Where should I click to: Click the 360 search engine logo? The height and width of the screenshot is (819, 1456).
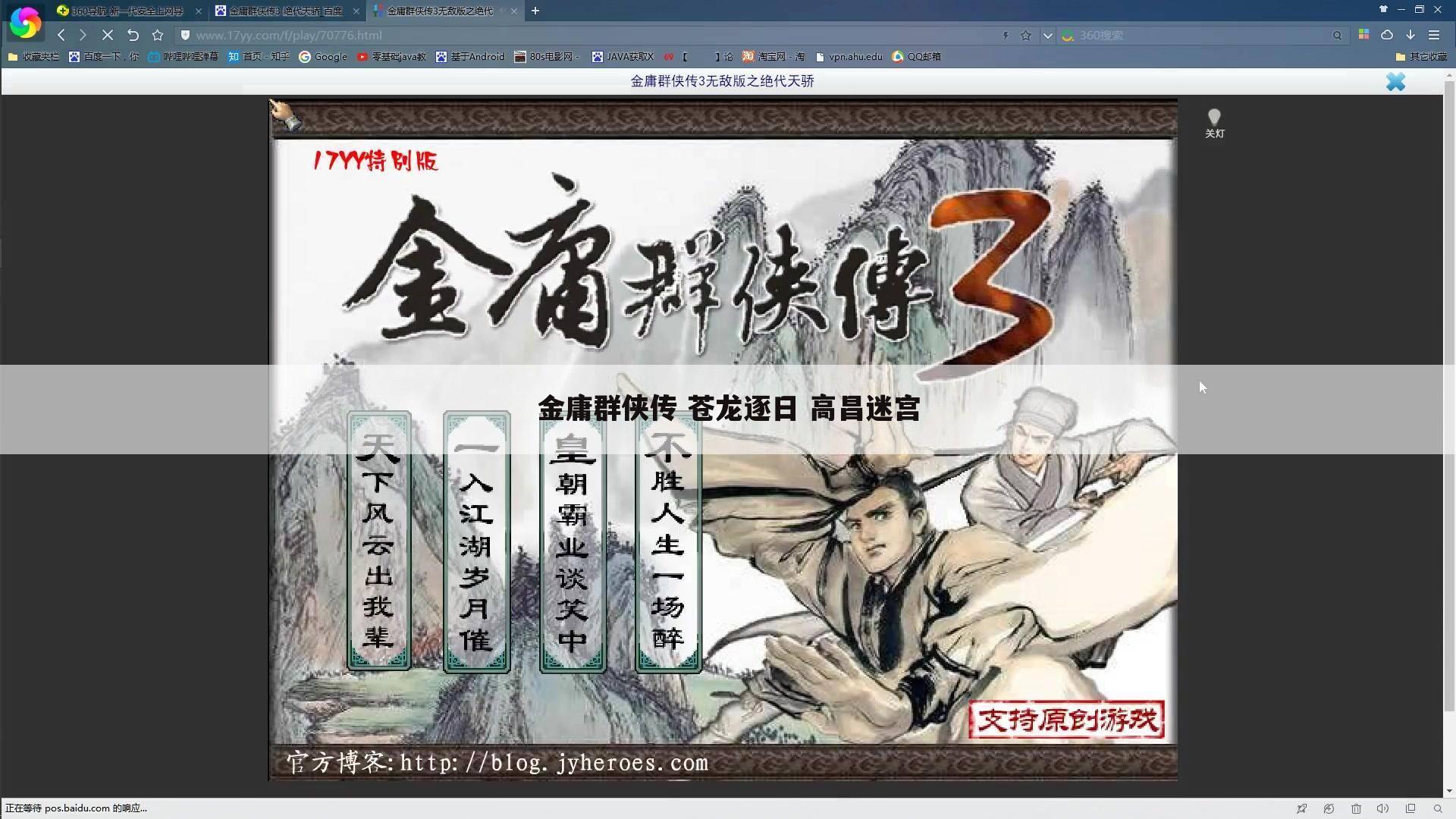click(1068, 36)
